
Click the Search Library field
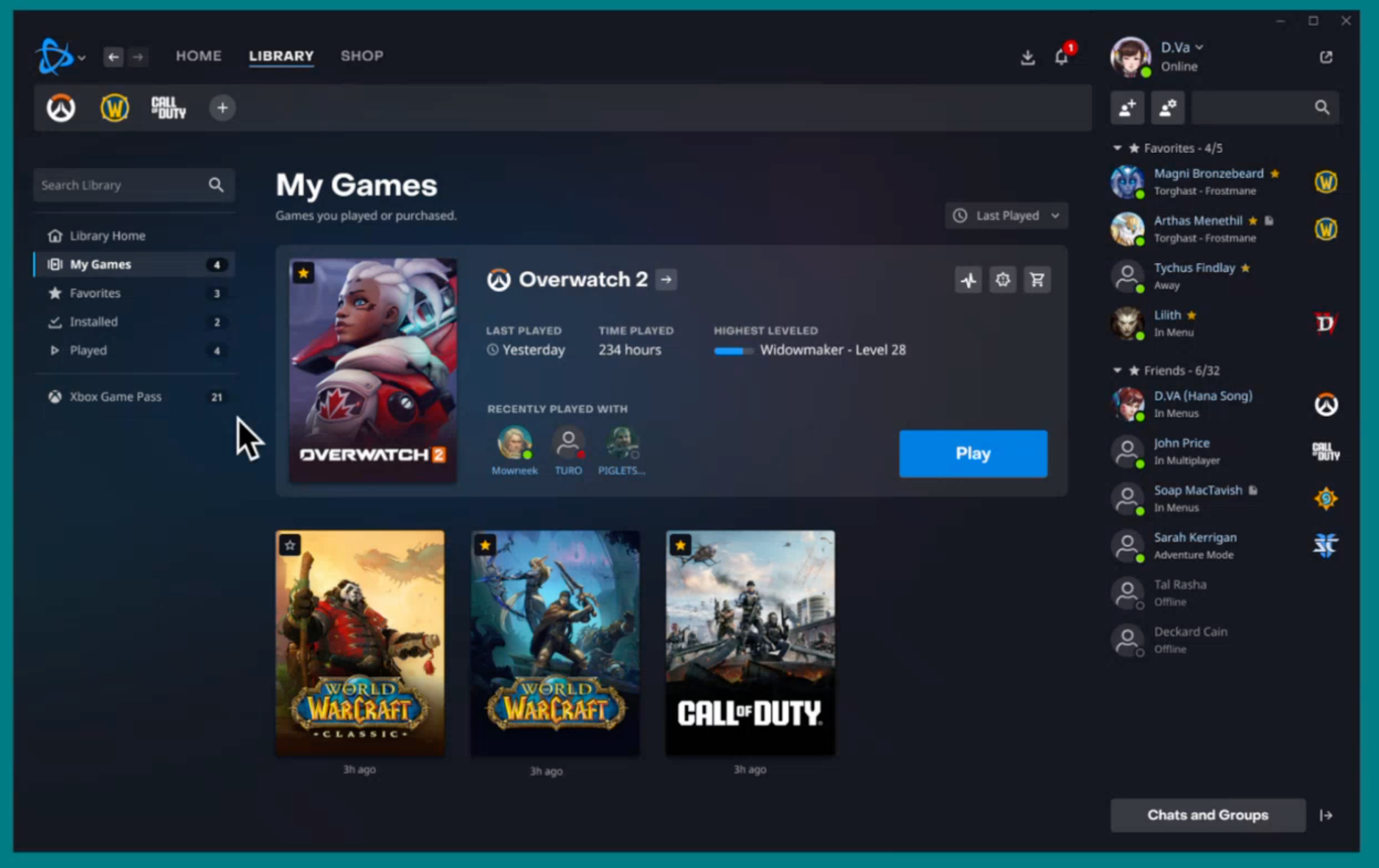pyautogui.click(x=134, y=185)
